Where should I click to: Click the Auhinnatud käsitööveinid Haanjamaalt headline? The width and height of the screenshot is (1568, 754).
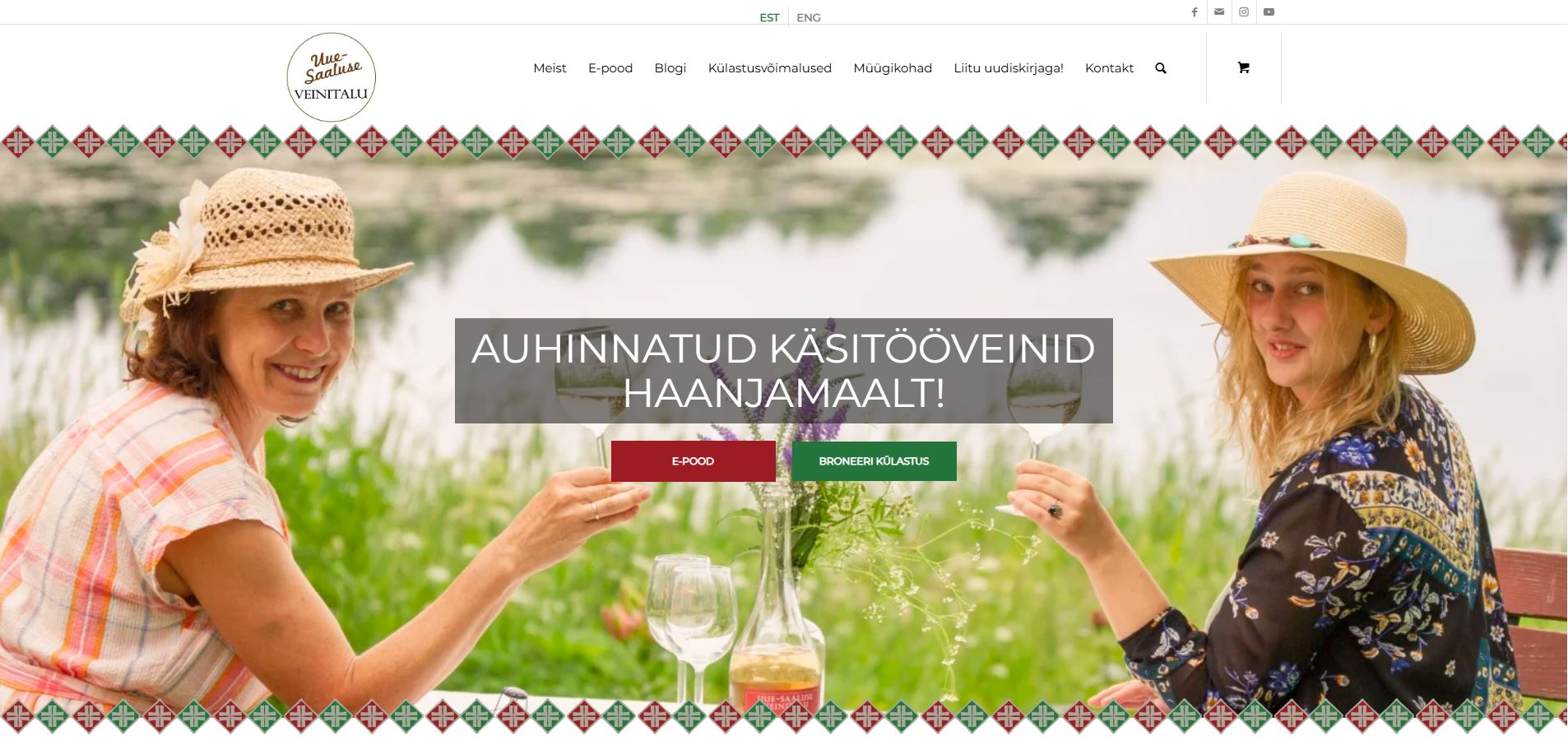pos(784,371)
